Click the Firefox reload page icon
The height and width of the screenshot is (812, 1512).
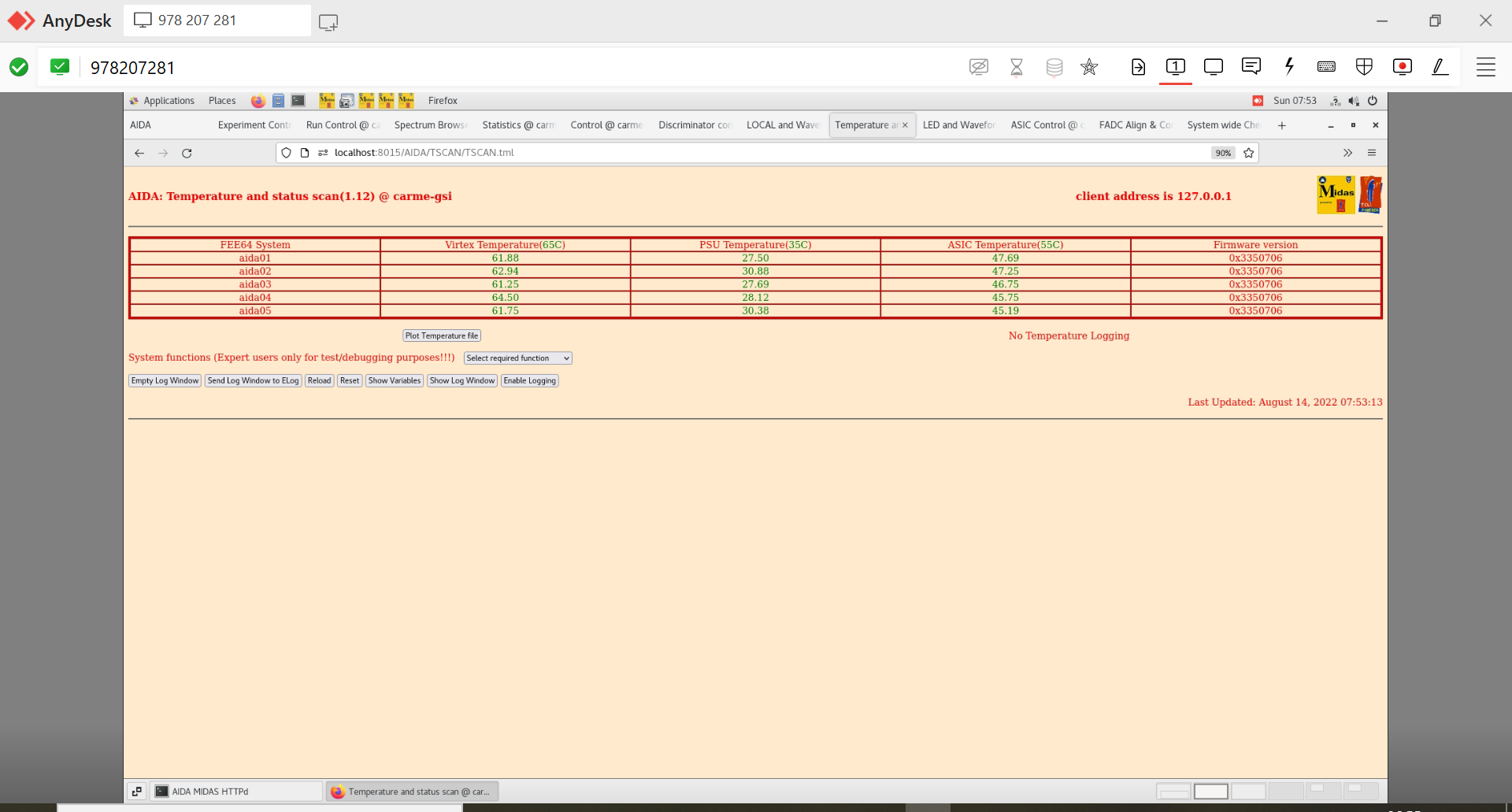[187, 153]
